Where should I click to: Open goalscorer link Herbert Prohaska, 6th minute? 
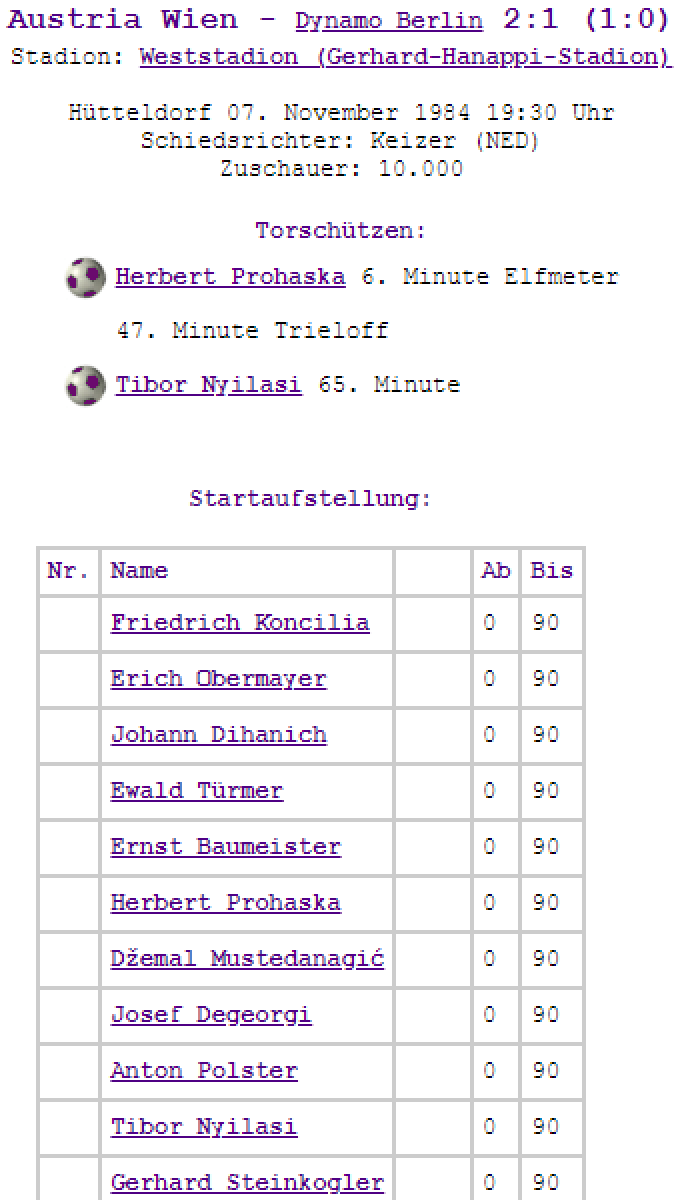(x=230, y=277)
